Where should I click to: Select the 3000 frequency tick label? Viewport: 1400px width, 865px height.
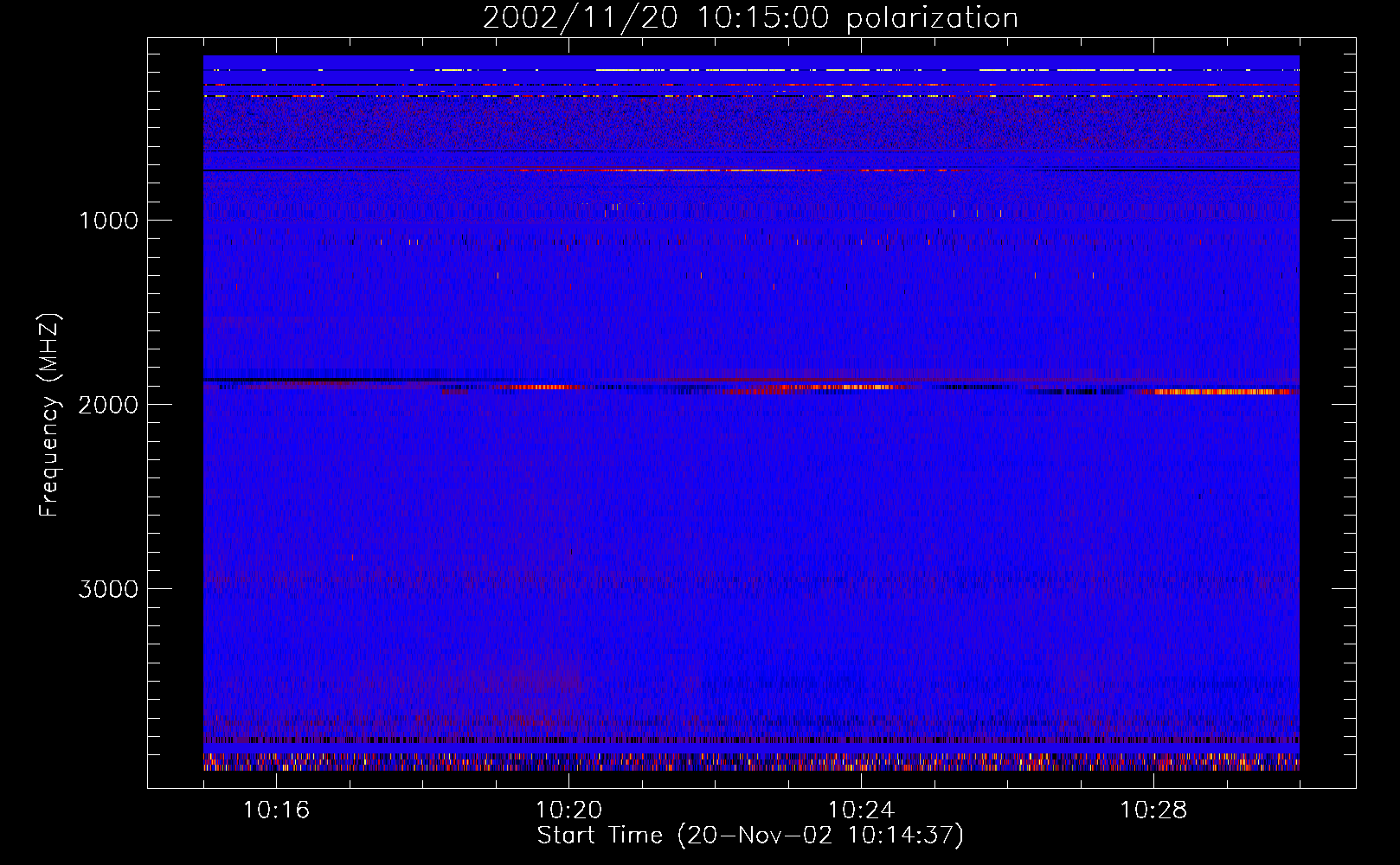(x=108, y=589)
